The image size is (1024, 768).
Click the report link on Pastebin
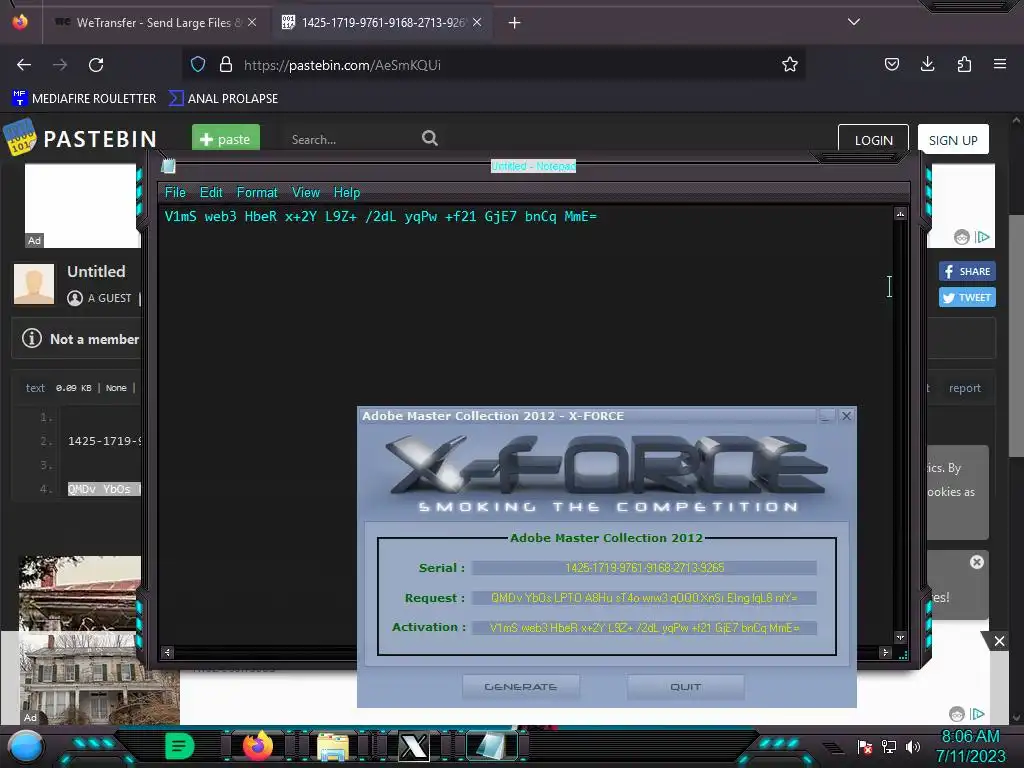pyautogui.click(x=965, y=388)
